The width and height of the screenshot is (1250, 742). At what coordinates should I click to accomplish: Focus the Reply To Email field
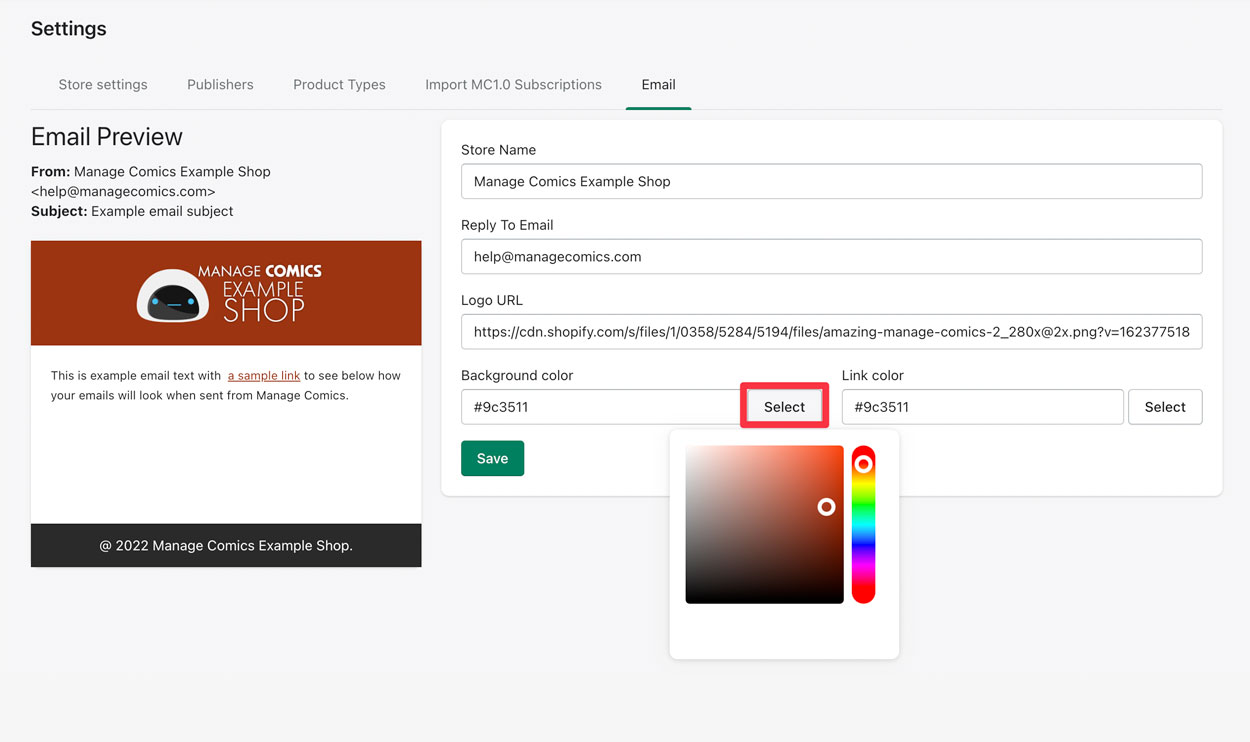831,257
